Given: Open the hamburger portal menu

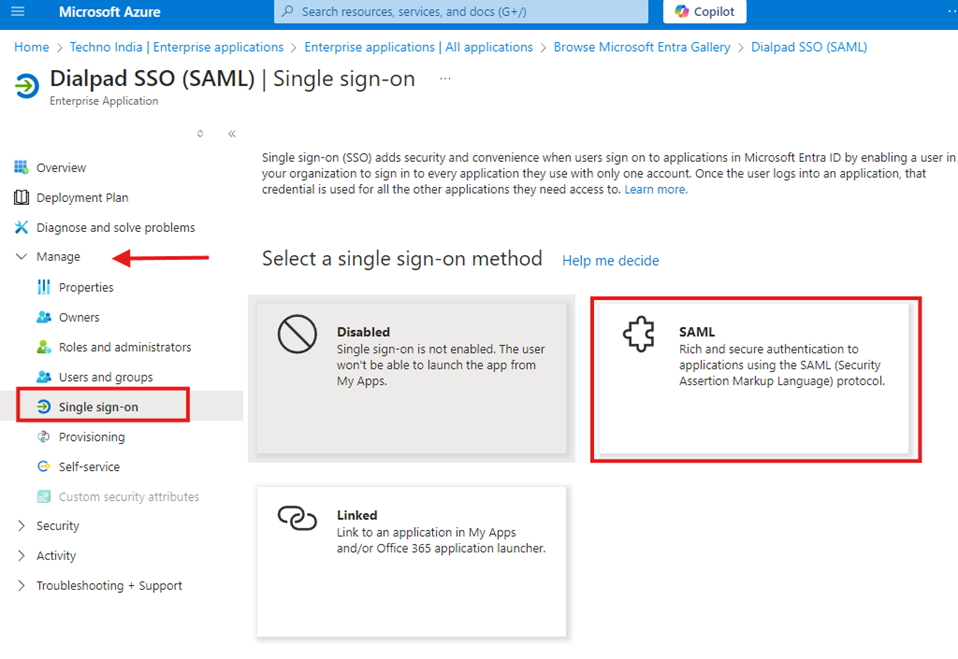Looking at the screenshot, I should click(18, 12).
